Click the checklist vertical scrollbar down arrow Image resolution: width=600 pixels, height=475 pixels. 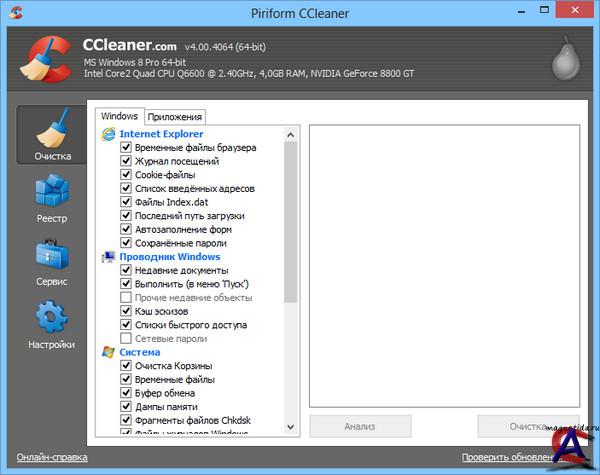click(291, 430)
